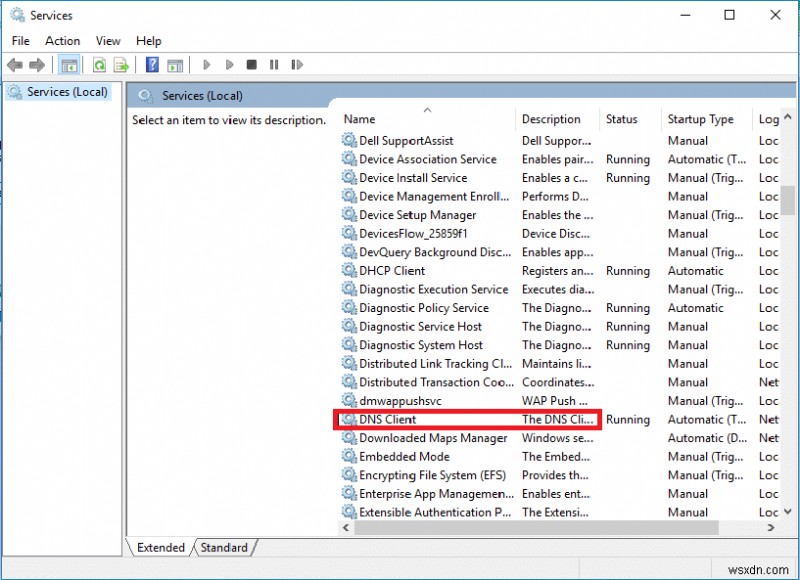Click the Export List toolbar icon

coord(119,64)
